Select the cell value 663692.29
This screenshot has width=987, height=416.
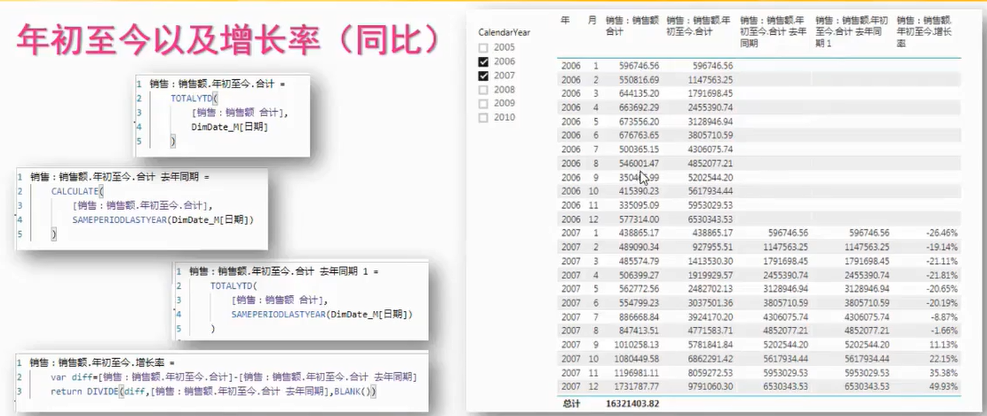tap(638, 108)
